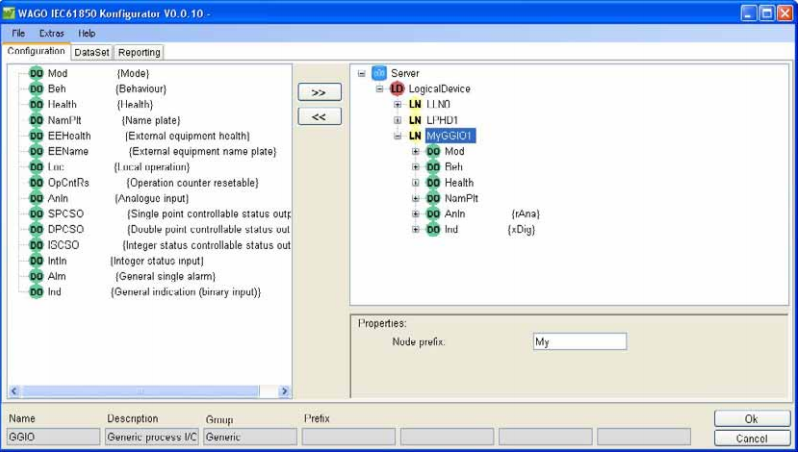Switch to the DataSet tab
798x453 pixels.
[92, 52]
